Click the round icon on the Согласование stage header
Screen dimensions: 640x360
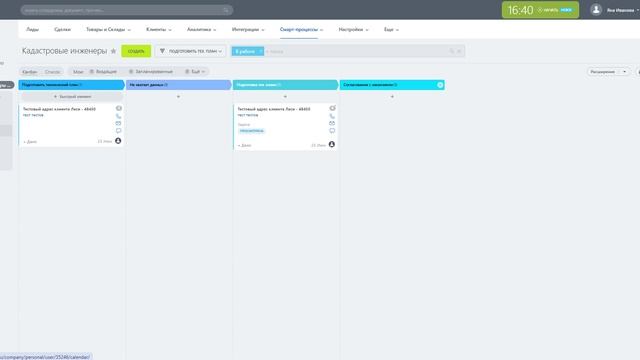point(440,85)
